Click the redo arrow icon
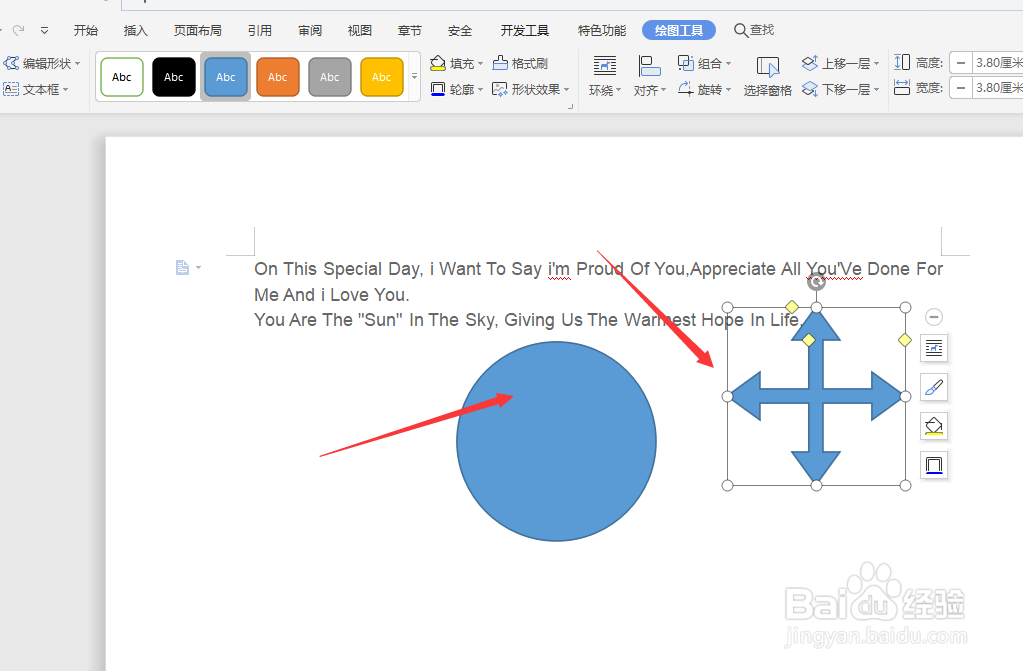 click(19, 29)
